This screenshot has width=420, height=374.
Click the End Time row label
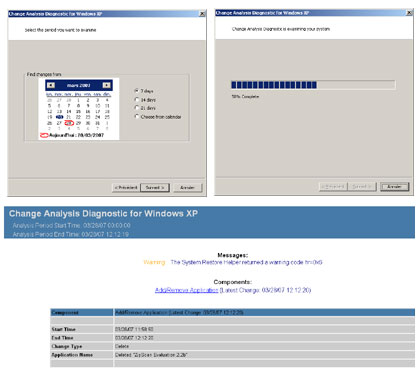click(62, 338)
